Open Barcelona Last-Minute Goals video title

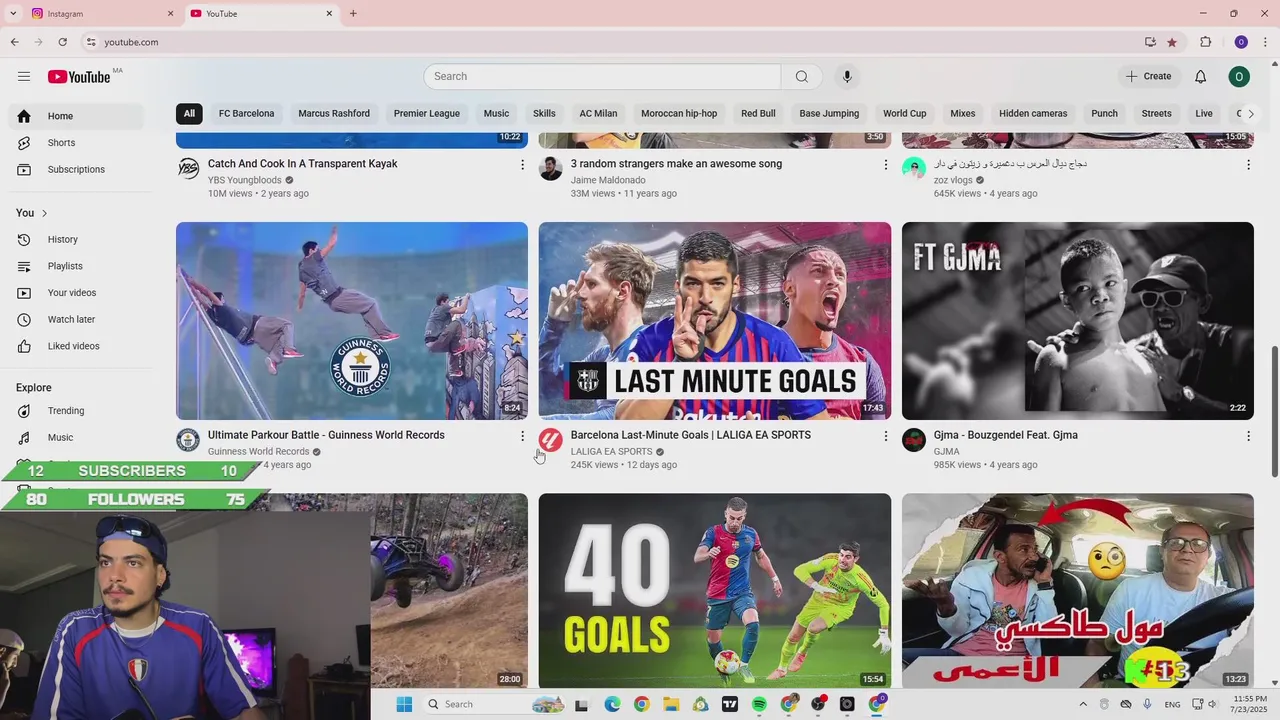pyautogui.click(x=691, y=435)
